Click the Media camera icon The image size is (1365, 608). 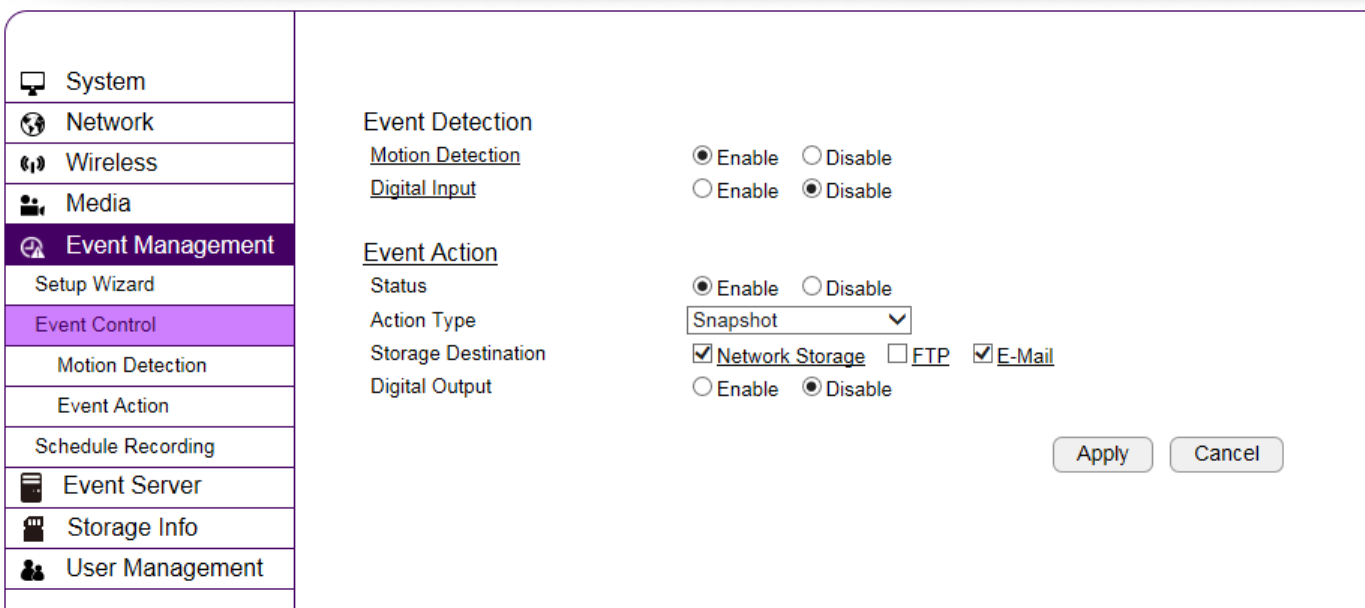[x=33, y=205]
